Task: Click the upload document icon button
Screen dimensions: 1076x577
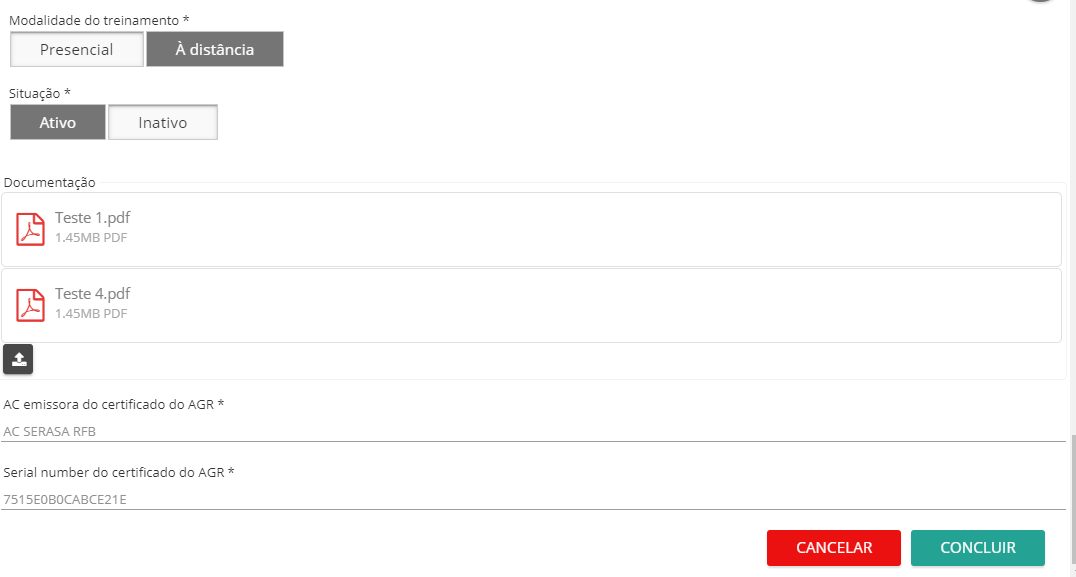Action: (x=18, y=359)
